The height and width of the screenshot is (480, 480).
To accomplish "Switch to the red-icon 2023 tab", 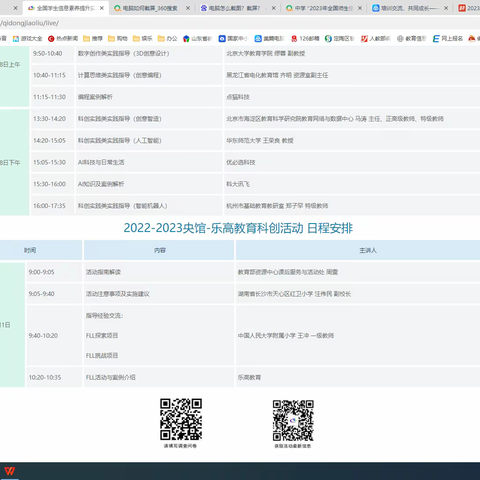I will coord(469,8).
